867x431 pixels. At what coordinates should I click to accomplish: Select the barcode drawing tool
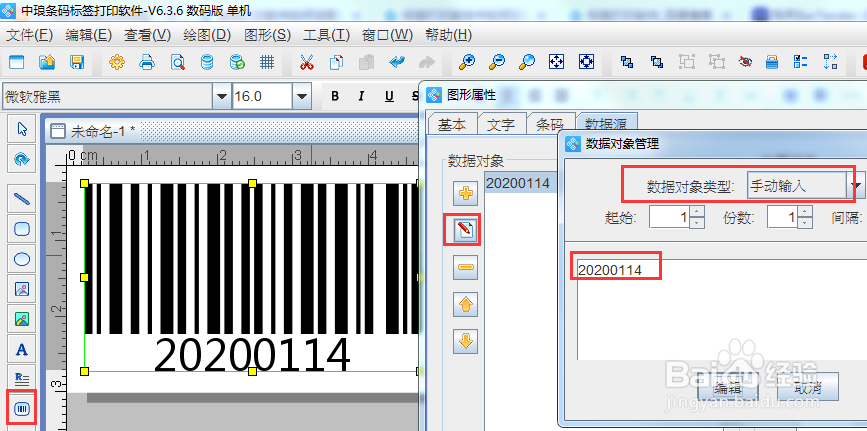point(22,408)
